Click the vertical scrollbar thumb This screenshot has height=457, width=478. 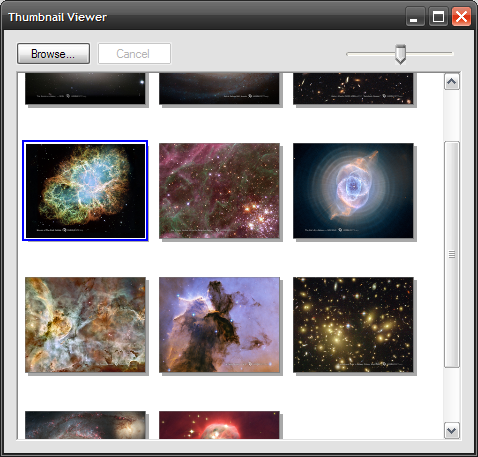point(452,255)
